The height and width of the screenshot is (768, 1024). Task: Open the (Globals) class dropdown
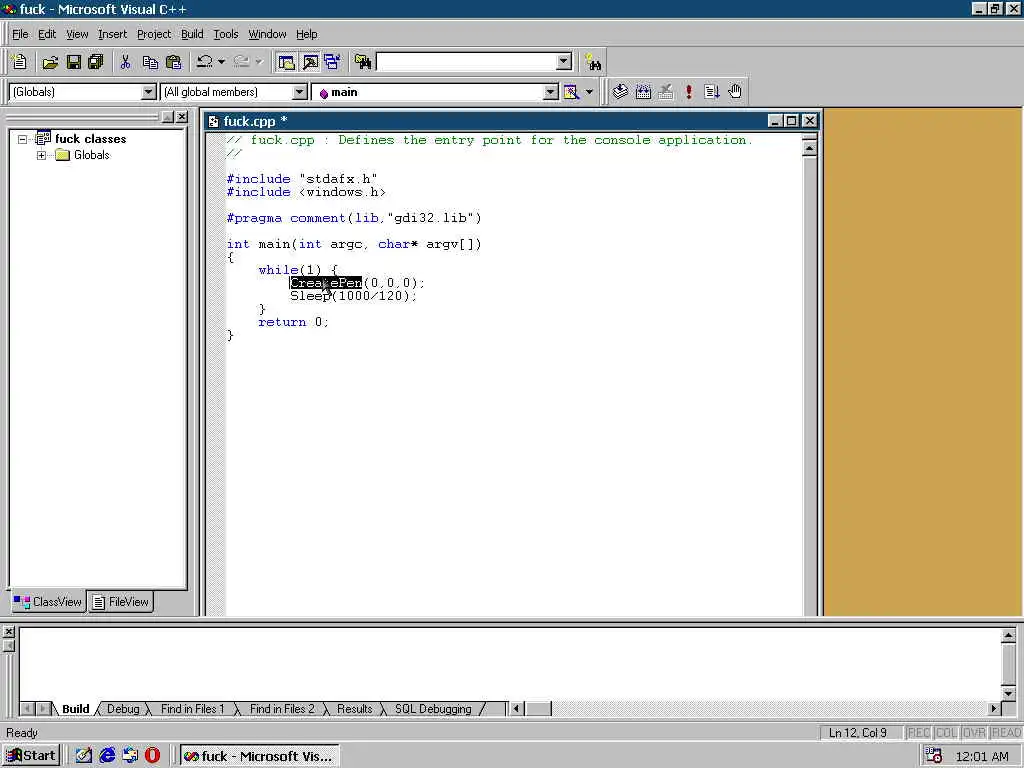[x=148, y=92]
